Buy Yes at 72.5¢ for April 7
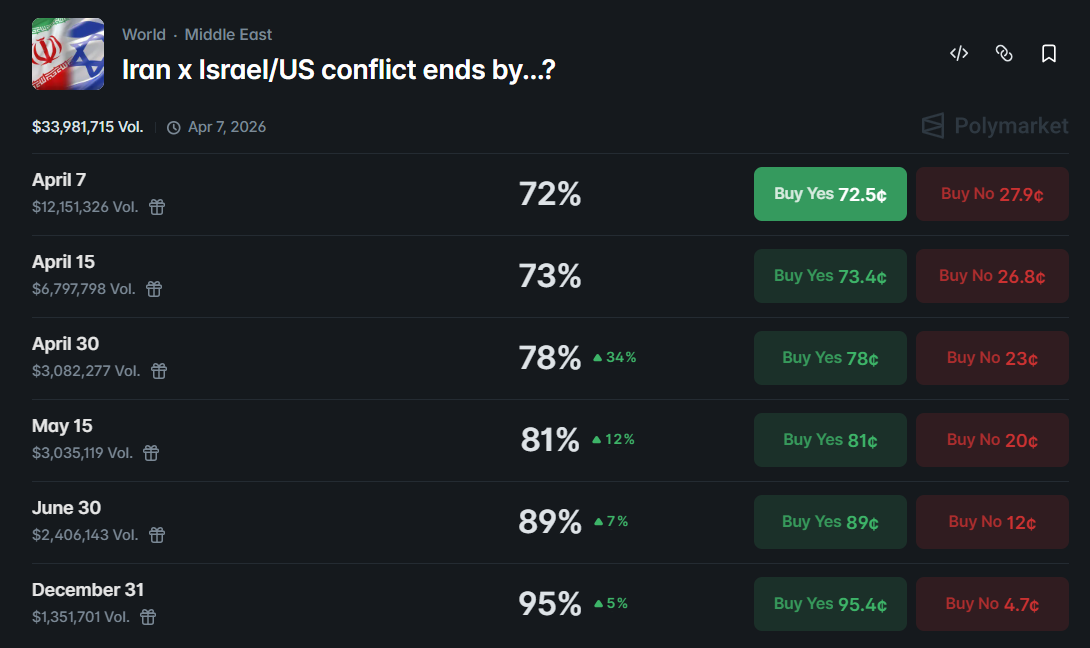The height and width of the screenshot is (648, 1090). point(830,194)
